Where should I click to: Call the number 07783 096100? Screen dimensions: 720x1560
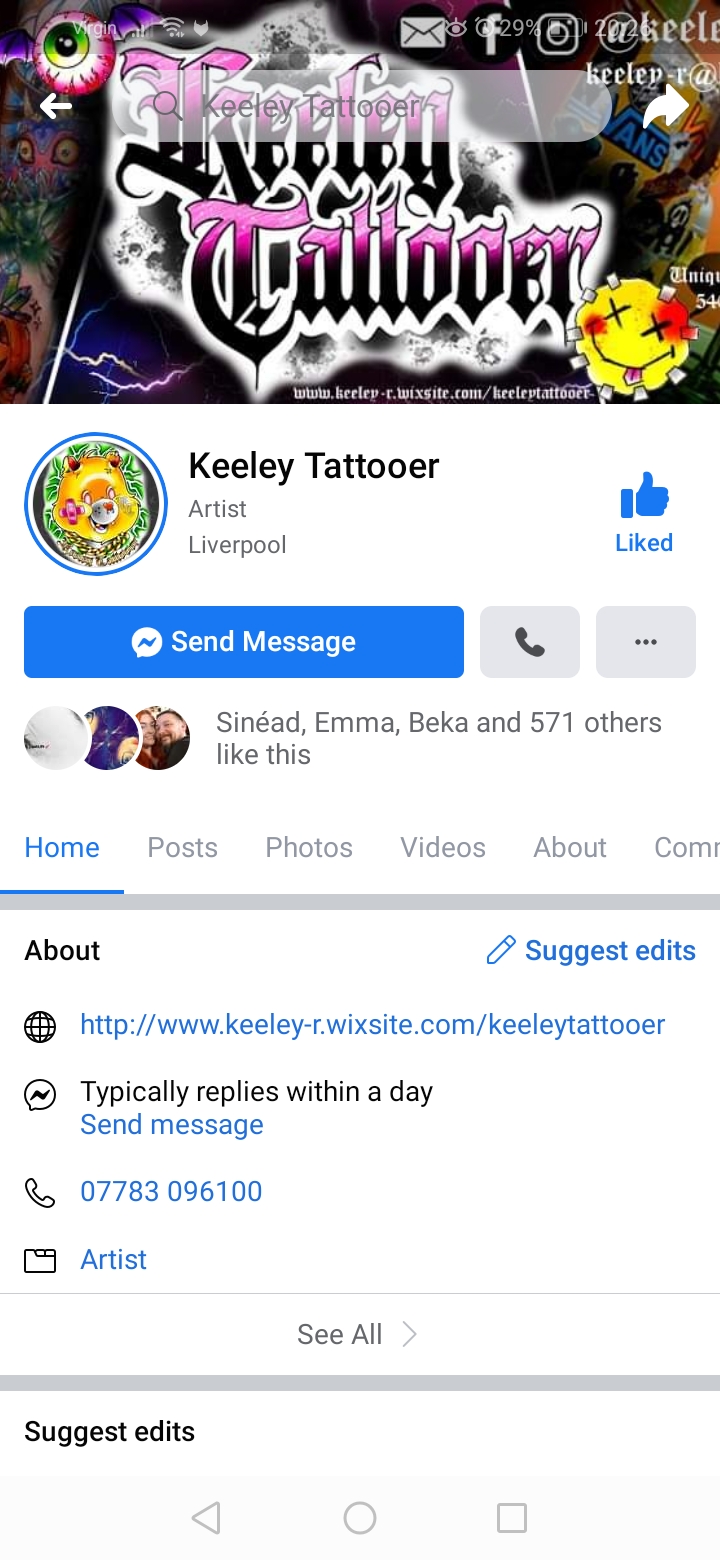171,1192
